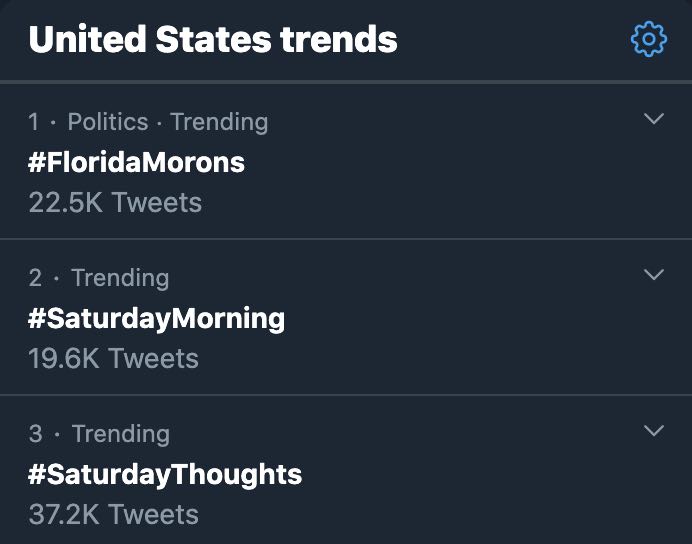Screen dimensions: 692x544
Task: View the #SaturdayMorning hashtag trend
Action: pos(156,318)
